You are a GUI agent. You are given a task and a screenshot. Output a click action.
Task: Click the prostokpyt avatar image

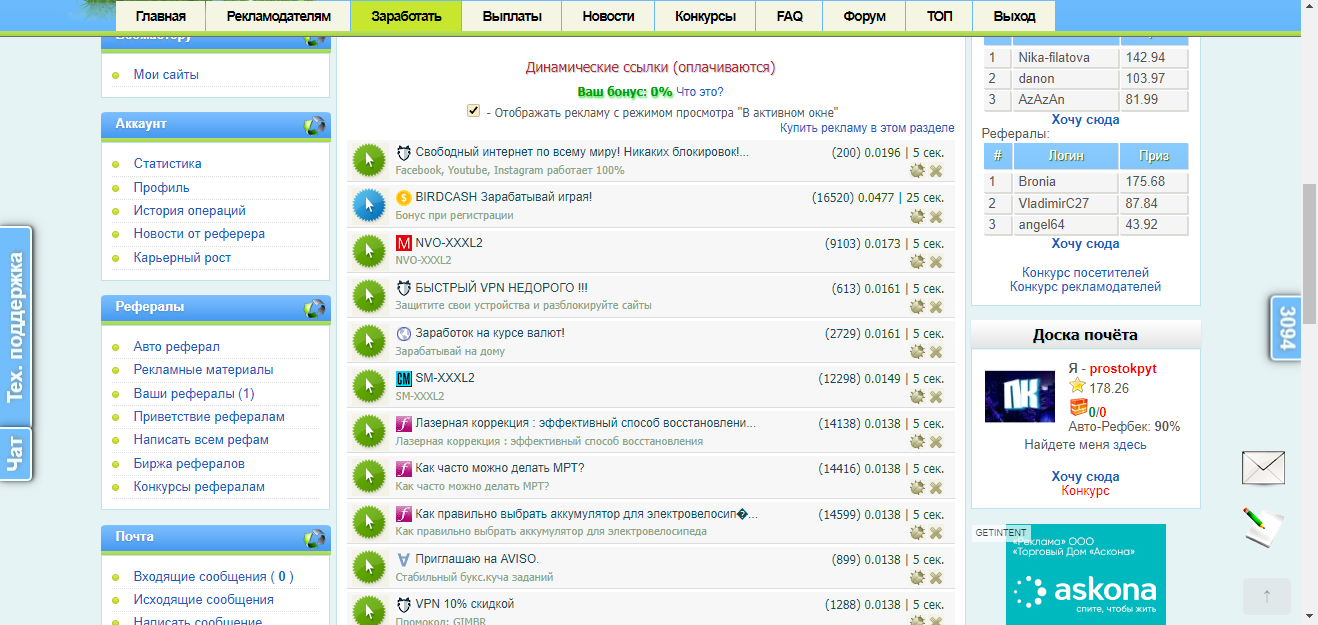pos(1020,396)
